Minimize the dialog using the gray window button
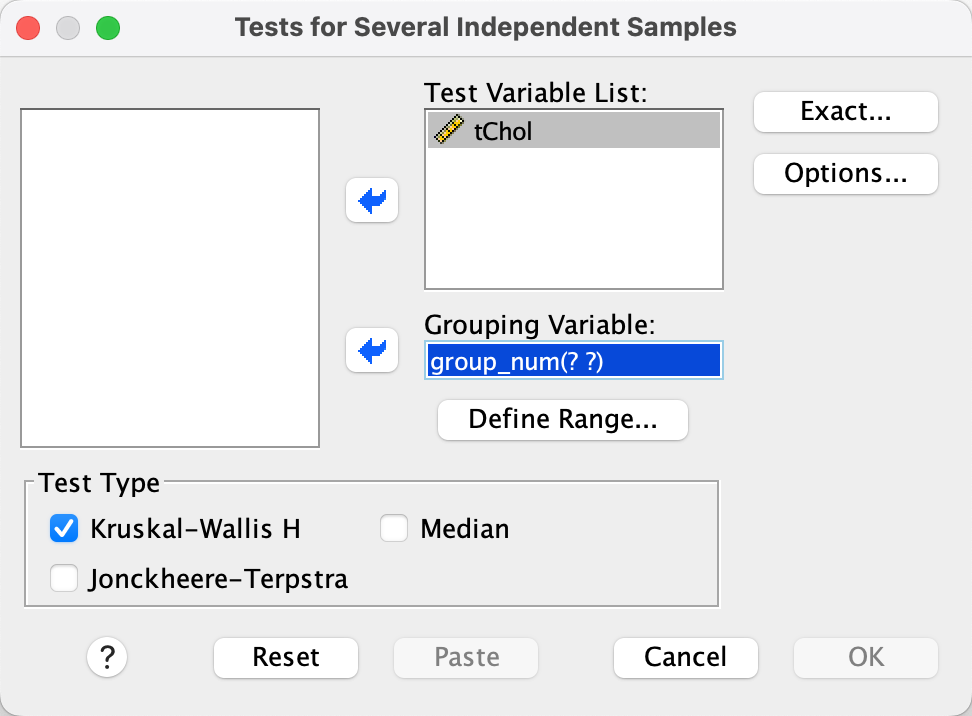The image size is (972, 716). 68,27
